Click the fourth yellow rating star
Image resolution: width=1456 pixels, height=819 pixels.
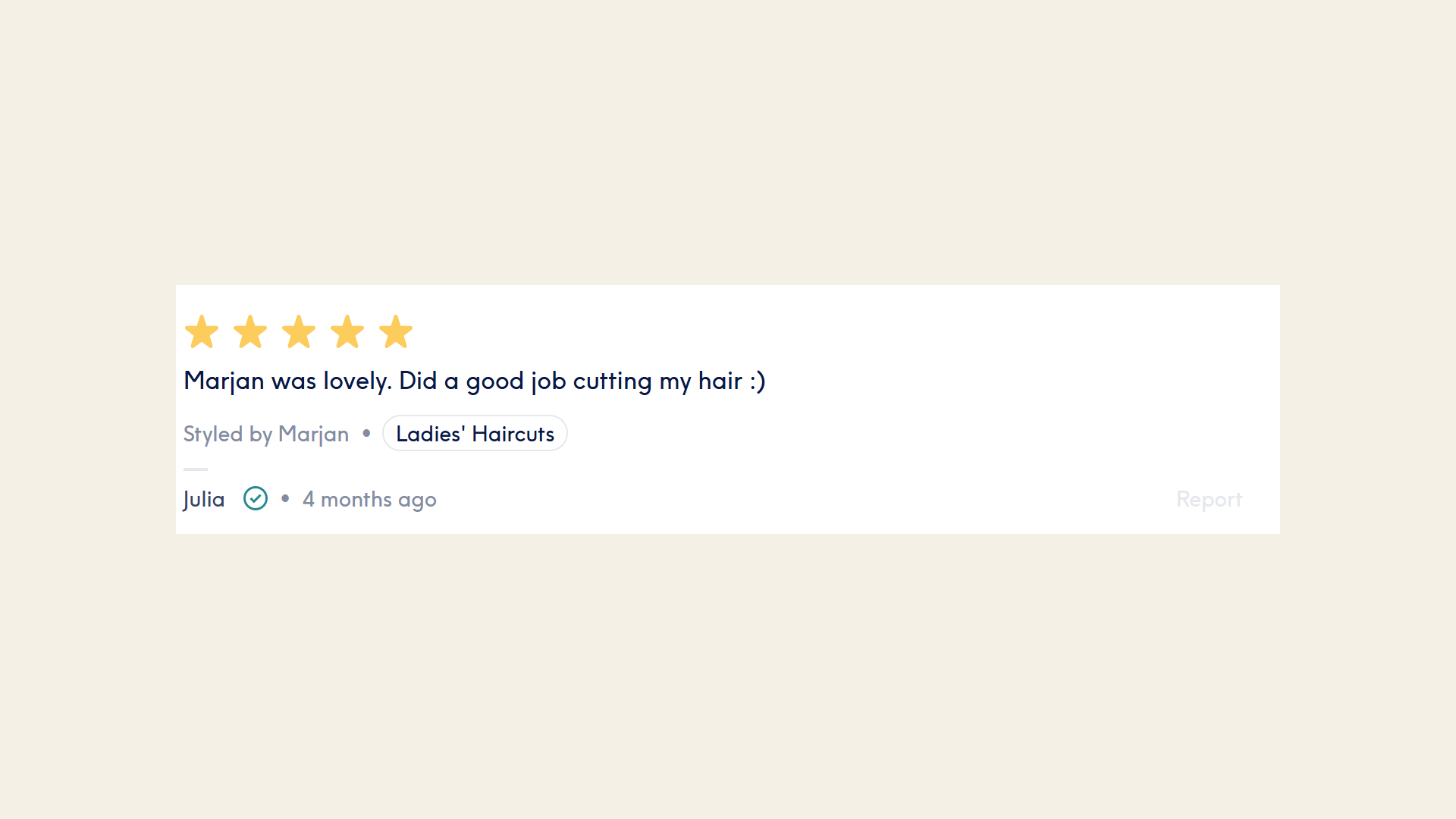point(347,332)
